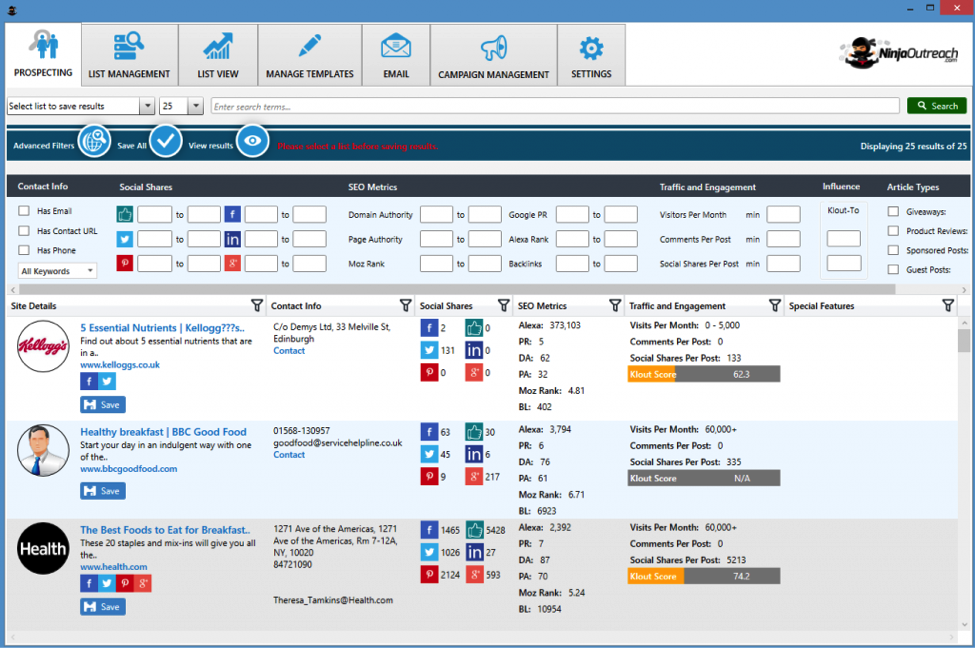Save the BBC Good Food result

coord(103,491)
